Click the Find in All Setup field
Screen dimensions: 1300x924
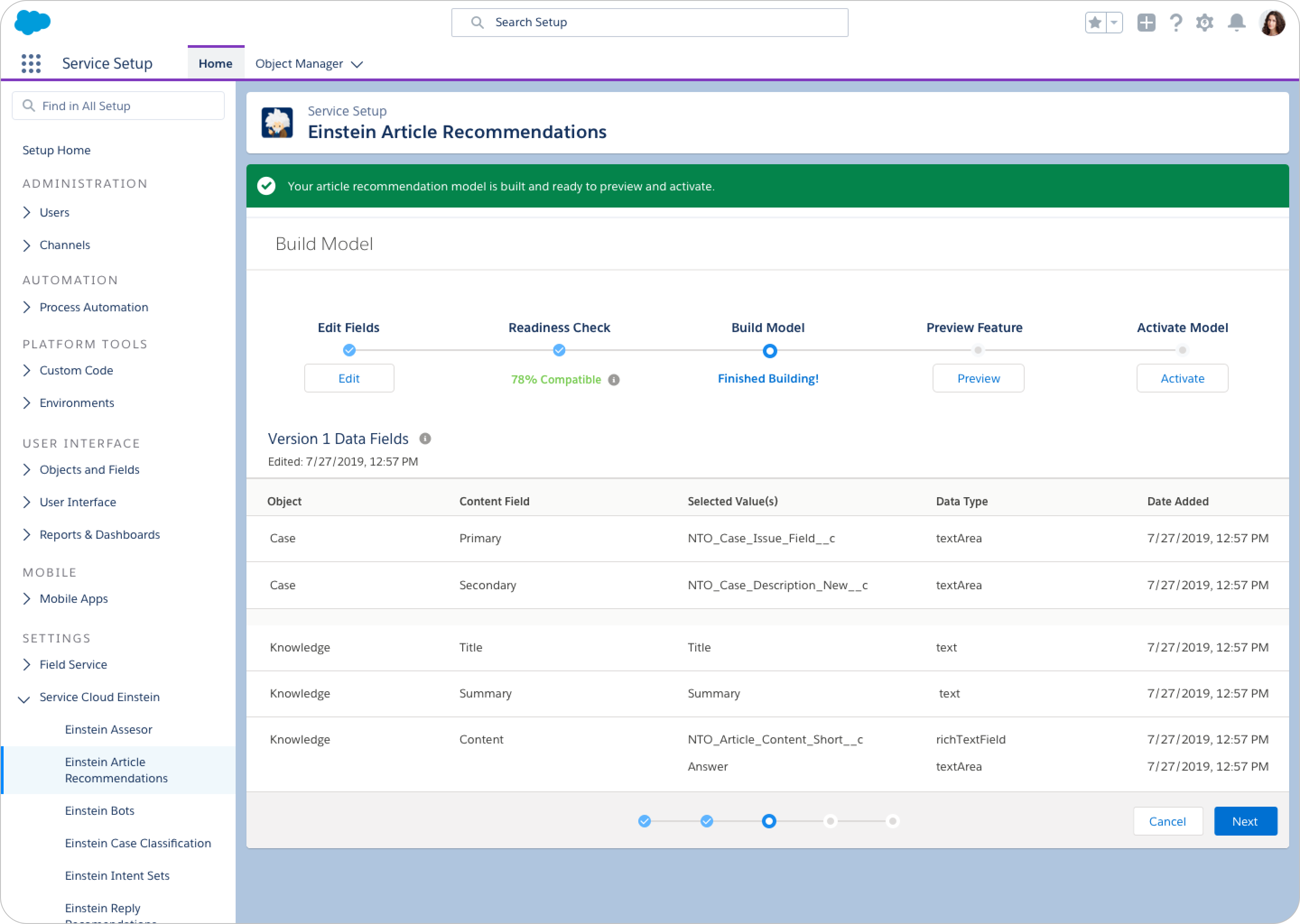[x=118, y=106]
